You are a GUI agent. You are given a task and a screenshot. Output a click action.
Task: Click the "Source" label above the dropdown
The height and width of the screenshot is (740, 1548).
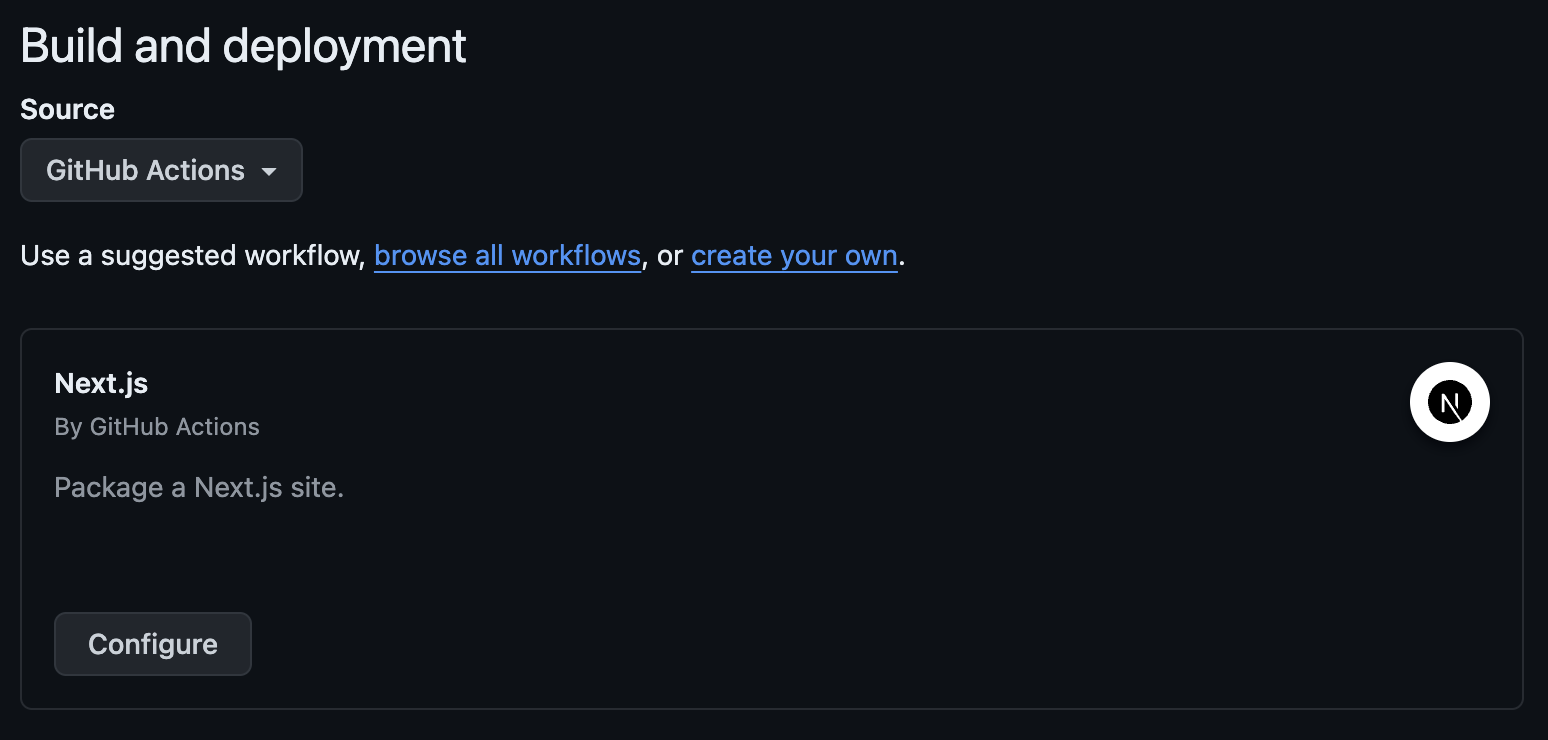coord(67,109)
